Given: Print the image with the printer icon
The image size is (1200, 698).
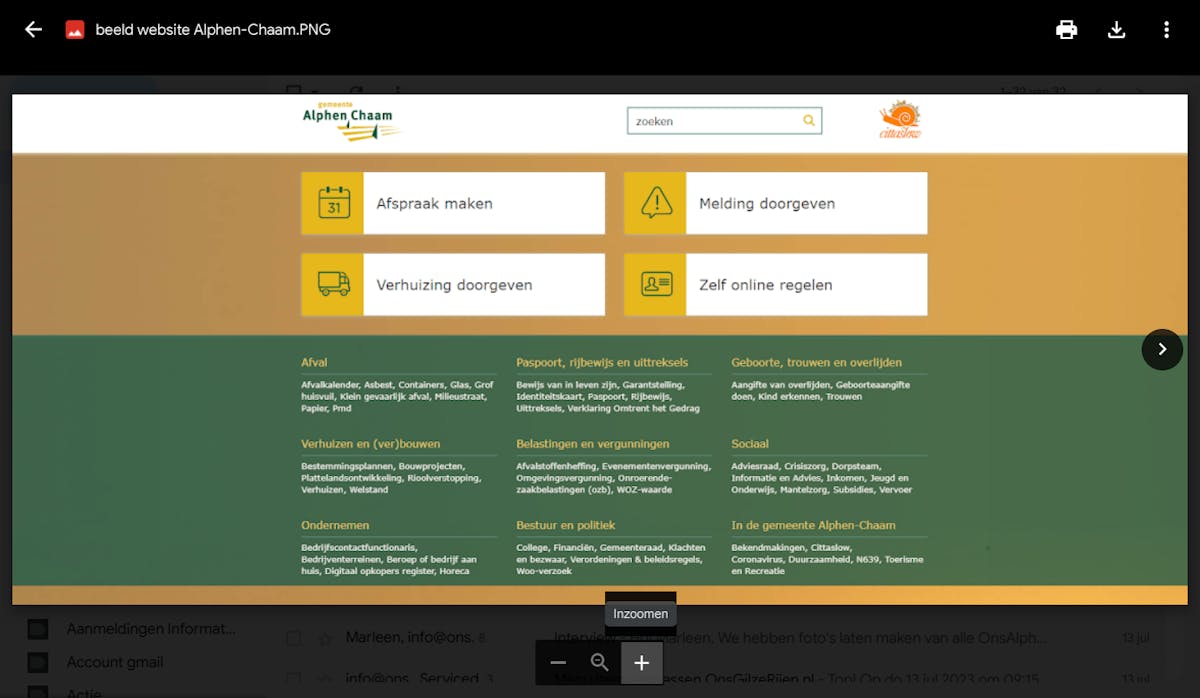Looking at the screenshot, I should pyautogui.click(x=1066, y=30).
